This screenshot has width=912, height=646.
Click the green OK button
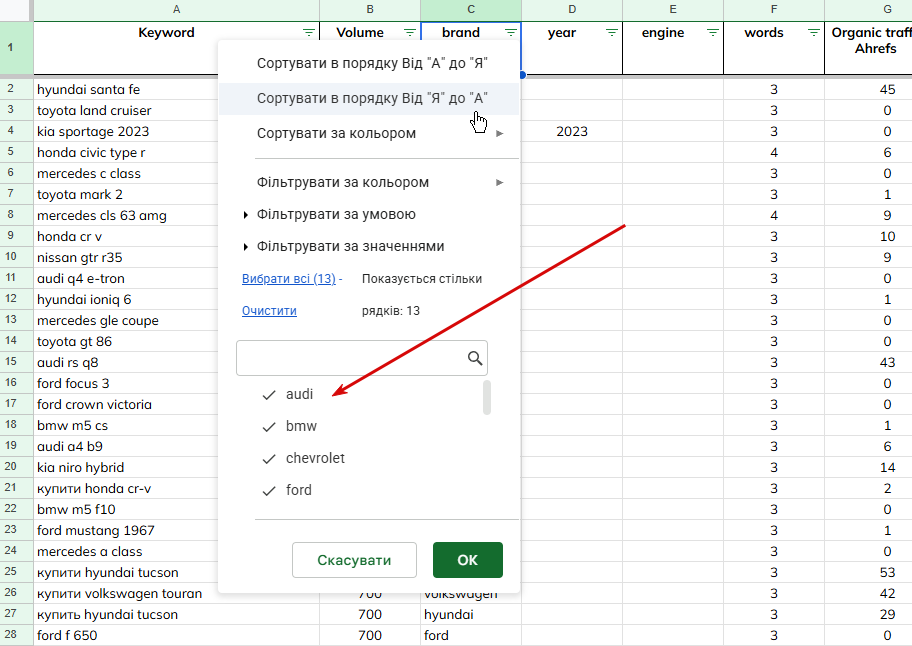pyautogui.click(x=468, y=560)
